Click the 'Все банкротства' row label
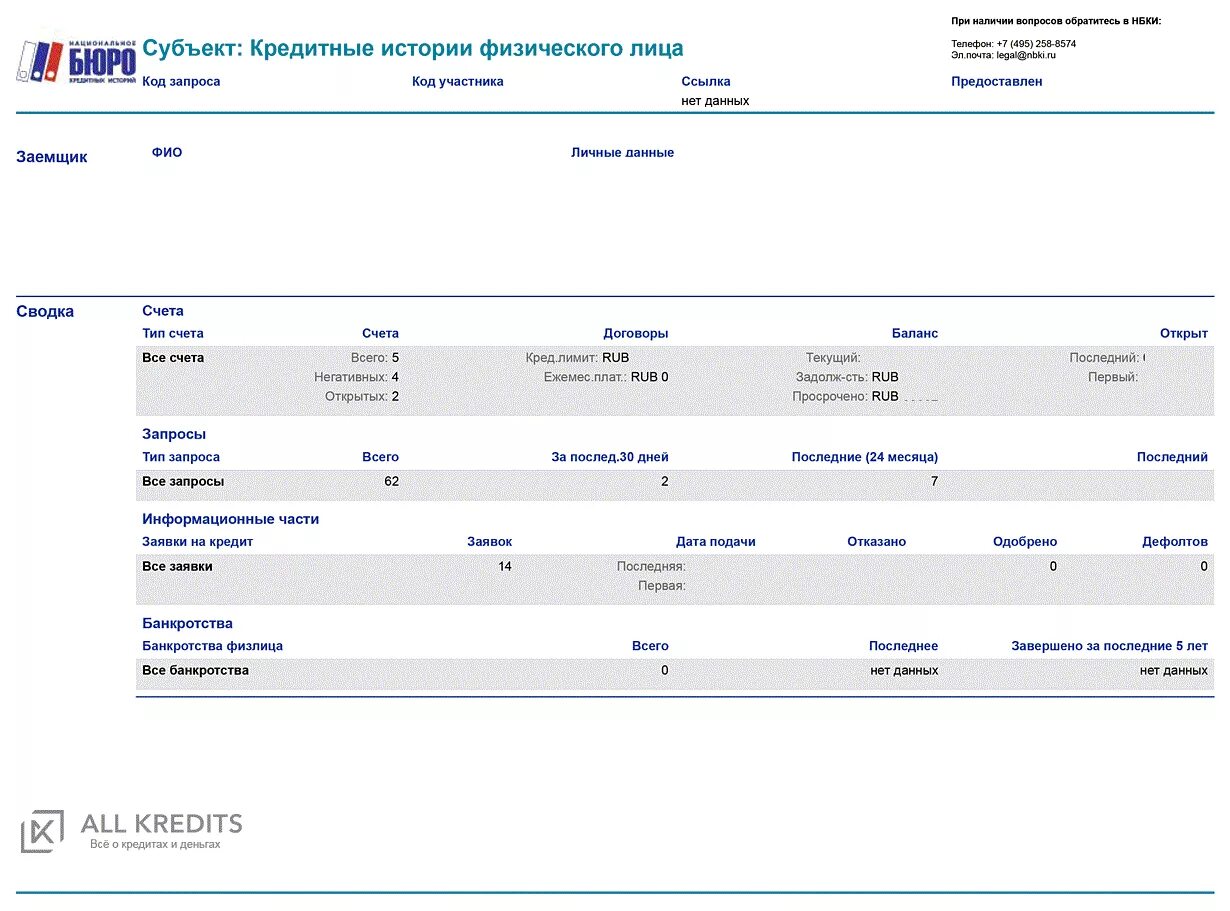This screenshot has width=1230, height=911. (195, 671)
